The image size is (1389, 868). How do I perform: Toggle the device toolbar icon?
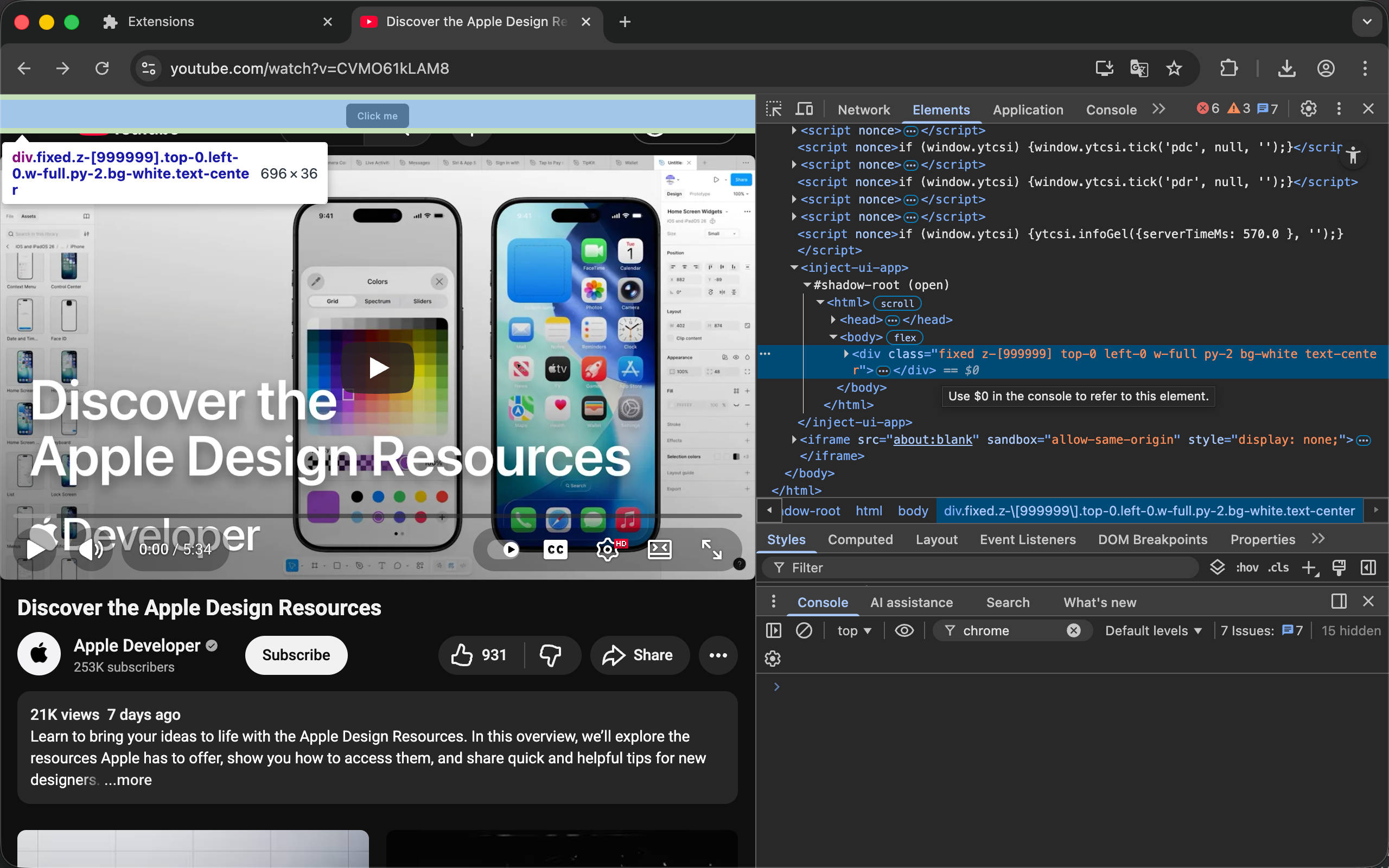805,109
